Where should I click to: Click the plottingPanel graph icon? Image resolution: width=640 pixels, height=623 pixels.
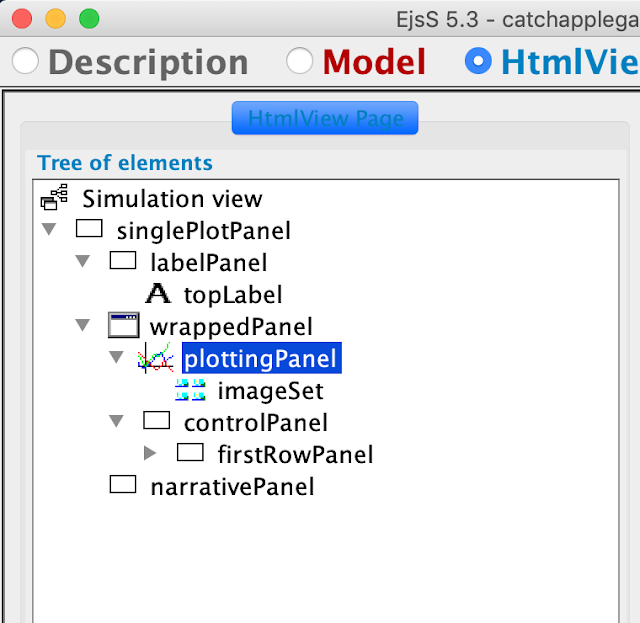coord(155,358)
